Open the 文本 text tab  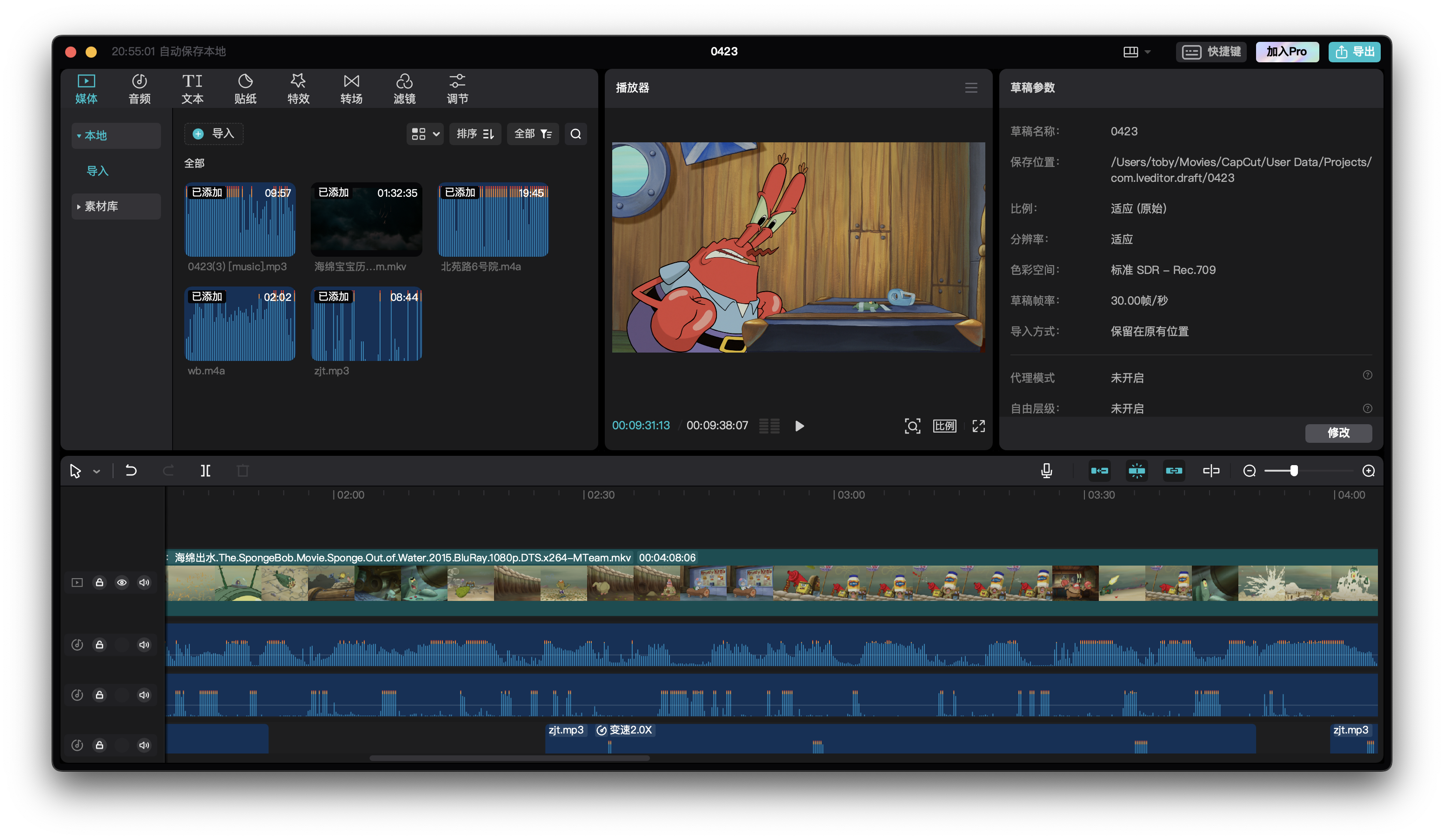coord(193,89)
